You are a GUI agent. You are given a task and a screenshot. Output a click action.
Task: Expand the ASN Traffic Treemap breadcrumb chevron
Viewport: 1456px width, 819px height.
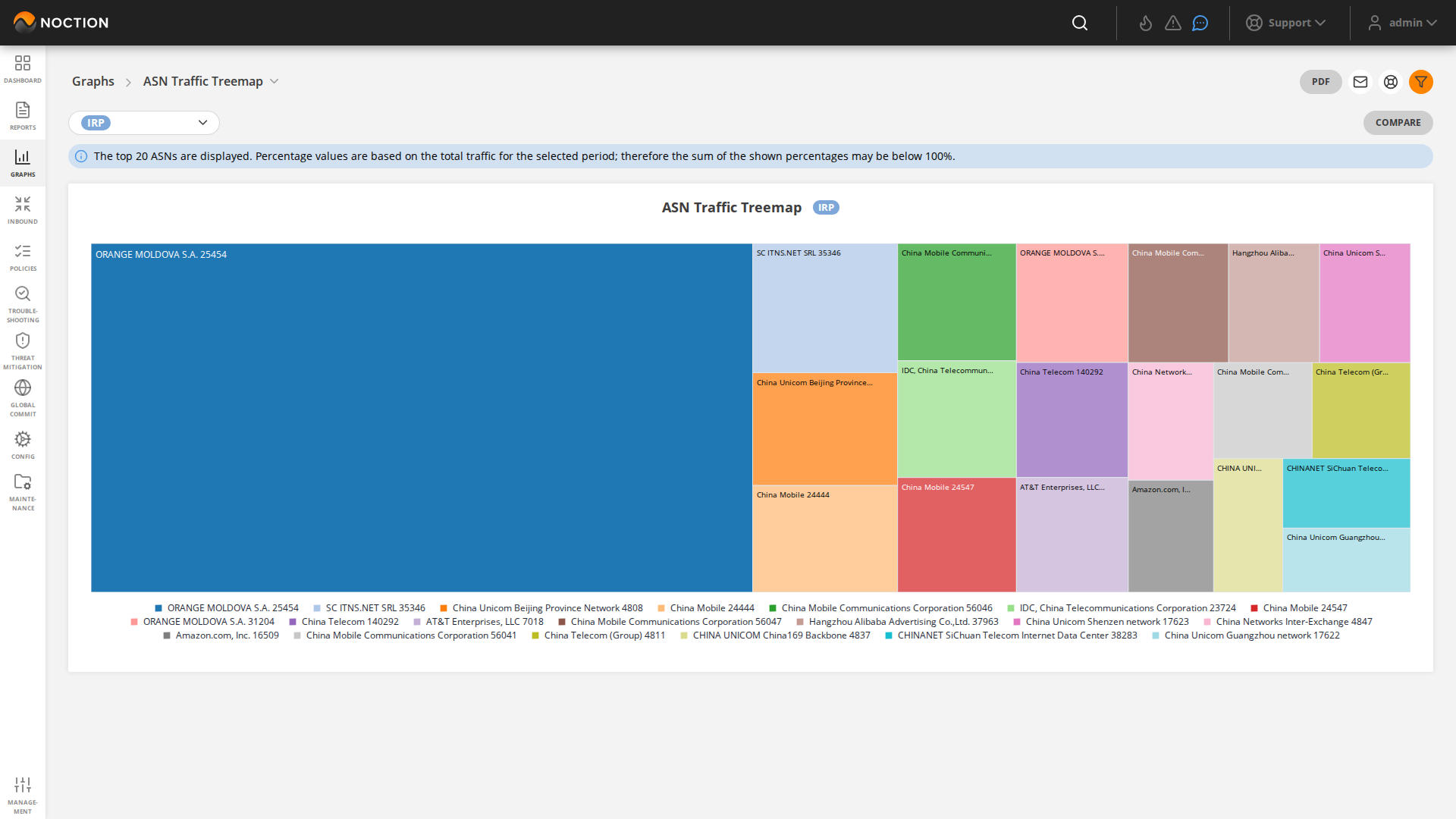[x=275, y=81]
